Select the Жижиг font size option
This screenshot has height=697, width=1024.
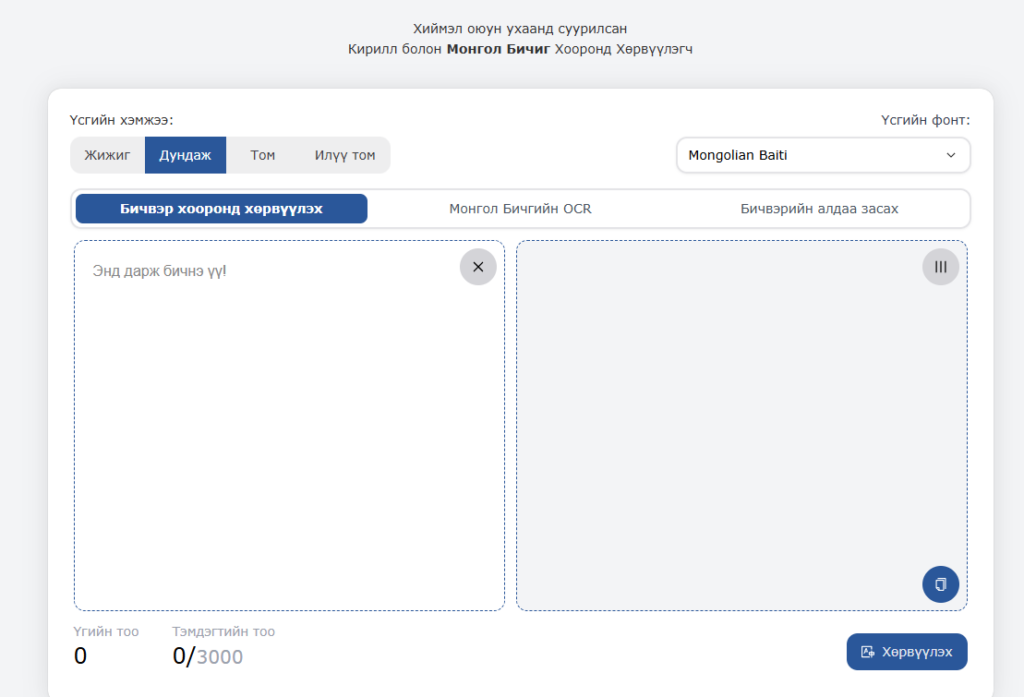tap(107, 155)
